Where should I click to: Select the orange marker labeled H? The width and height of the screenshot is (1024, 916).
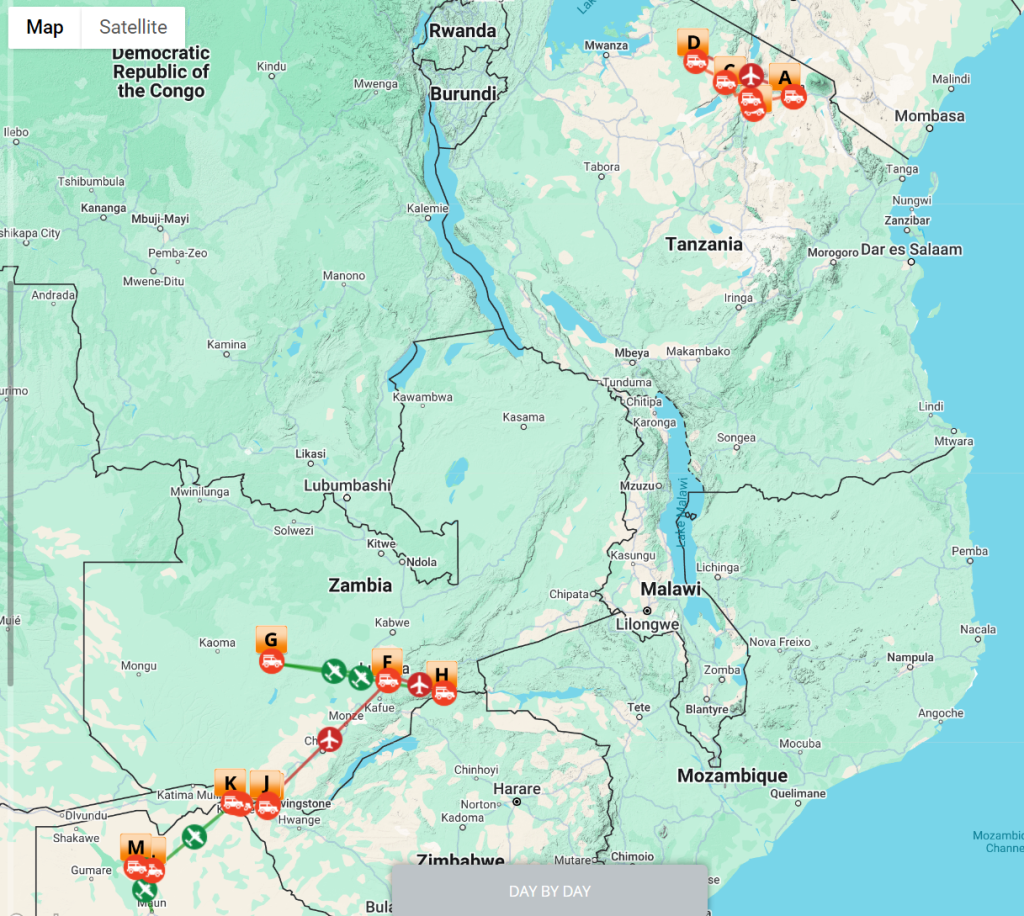point(441,674)
